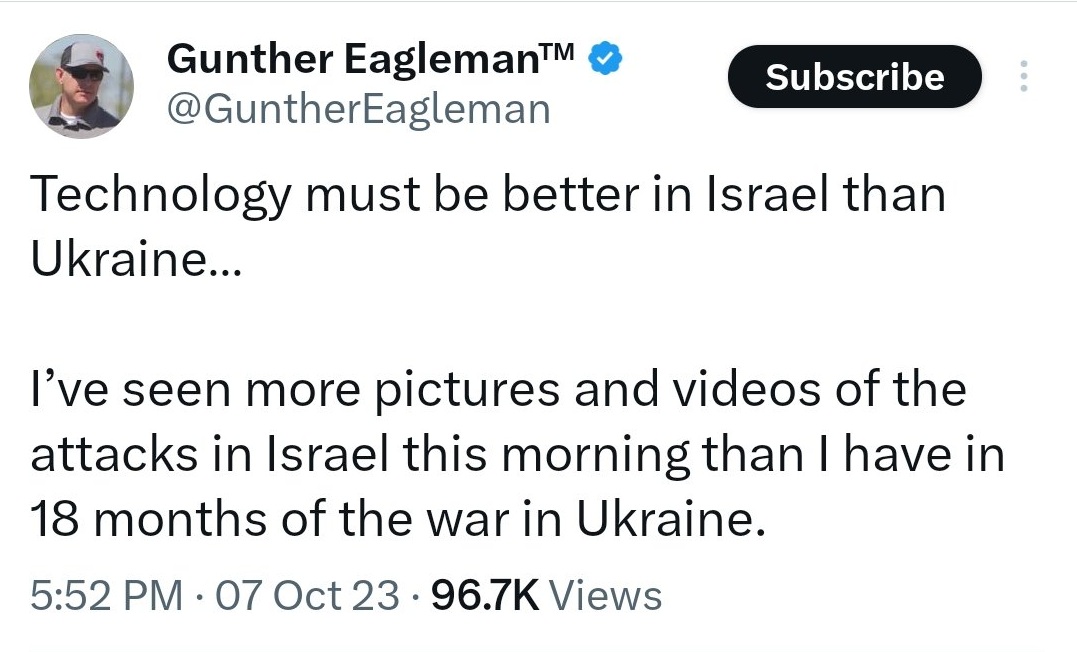
Task: Click the phrase "18 months"
Action: [x=148, y=519]
